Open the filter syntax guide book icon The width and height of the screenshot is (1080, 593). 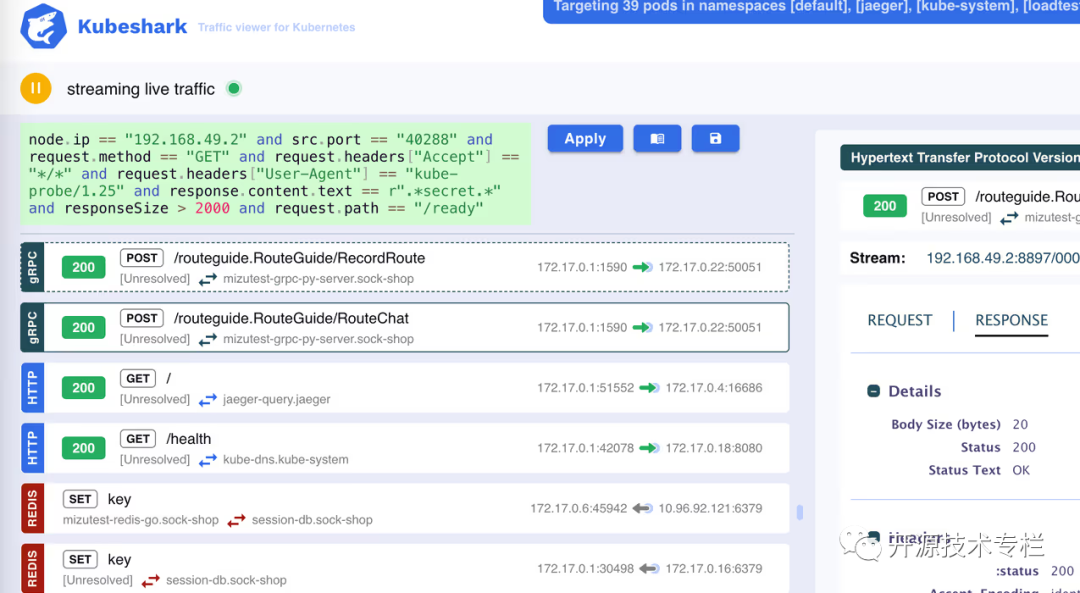[657, 138]
